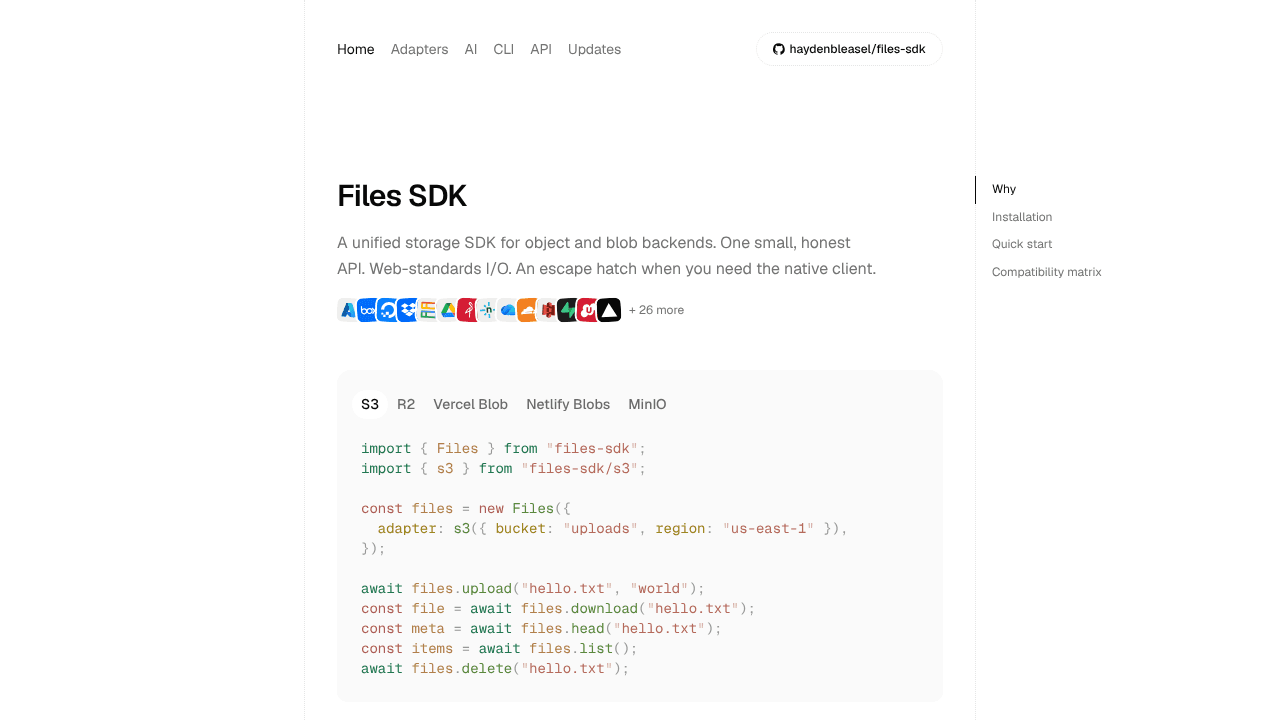Screen dimensions: 1280x720
Task: Jump to the Why section
Action: point(1004,189)
